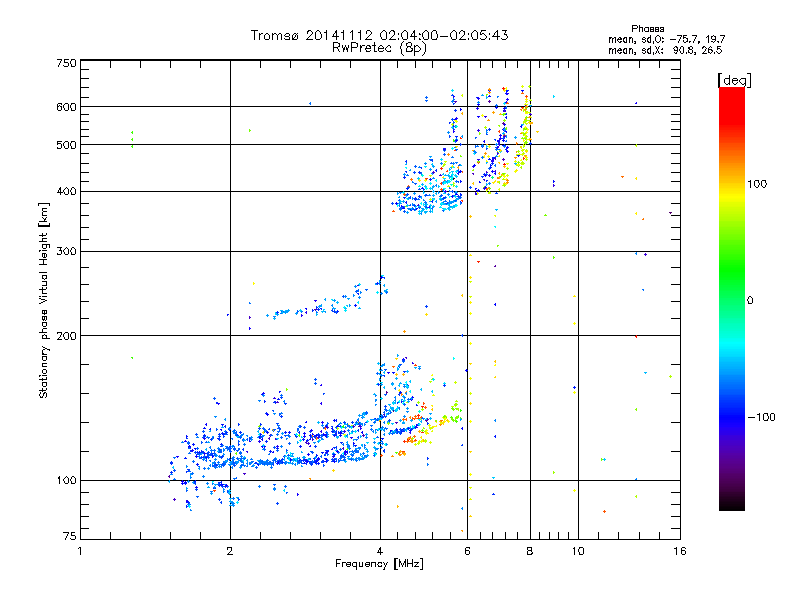Screen dimensions: 800x600
Task: Click the '[deg]' unit label above the colorbar
Action: point(734,80)
